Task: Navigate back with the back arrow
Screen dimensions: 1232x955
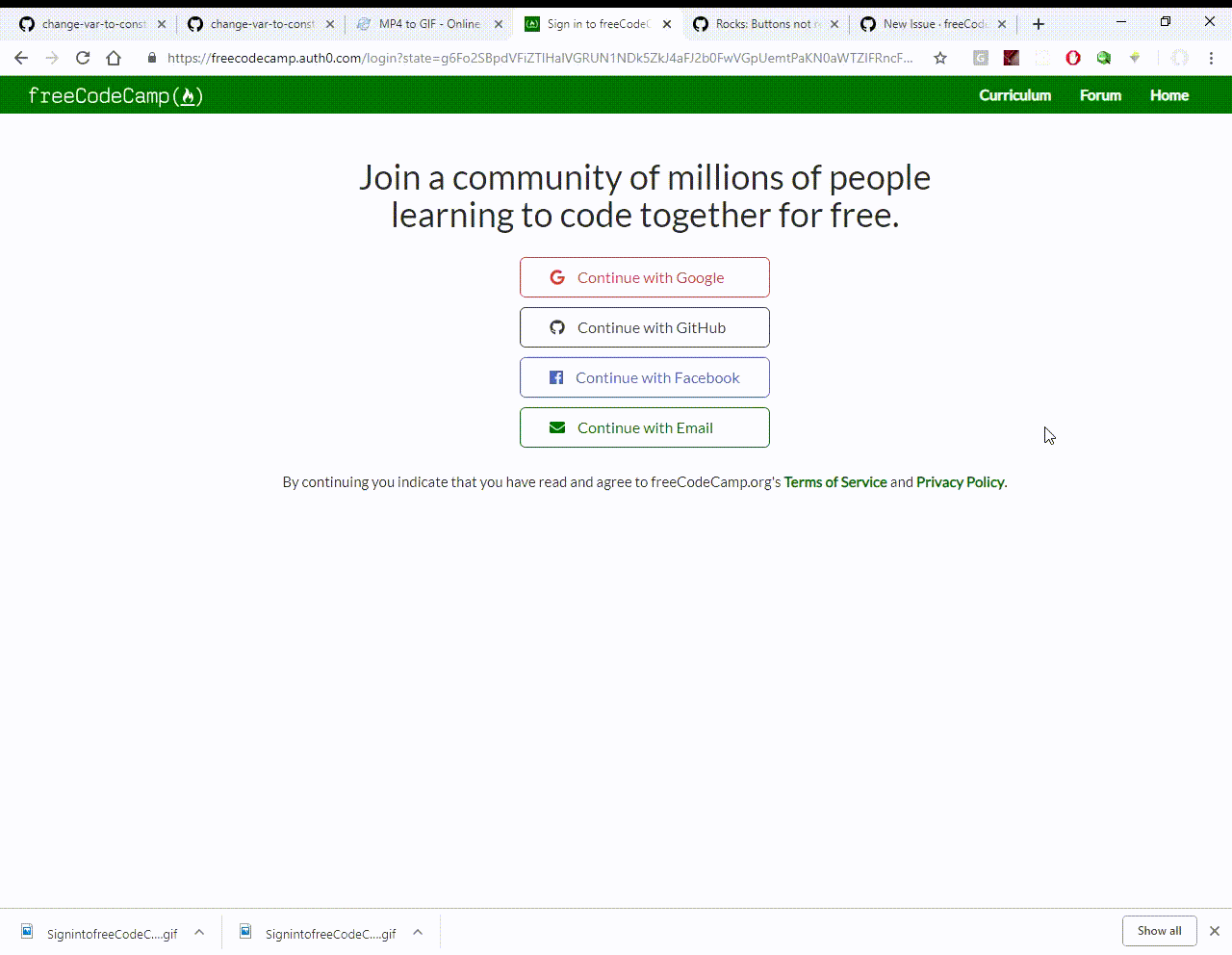Action: pyautogui.click(x=21, y=58)
